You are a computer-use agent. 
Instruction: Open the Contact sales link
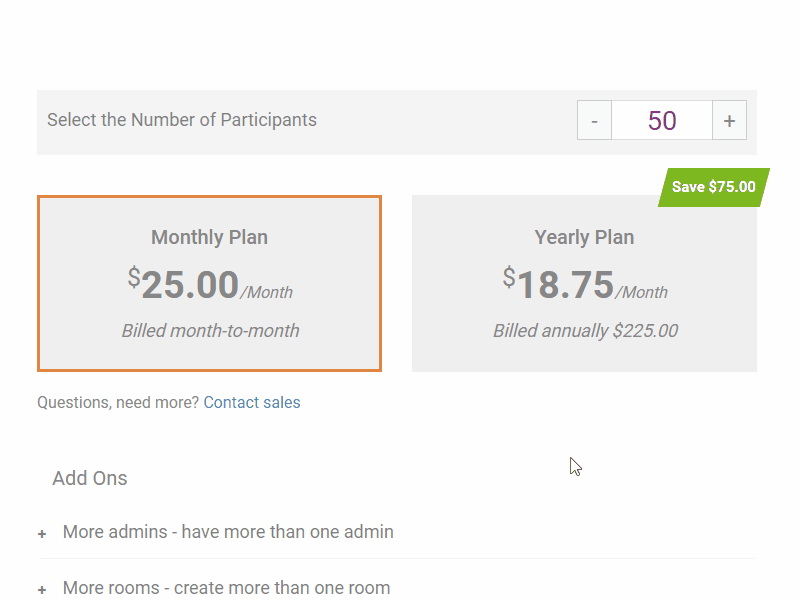(252, 403)
